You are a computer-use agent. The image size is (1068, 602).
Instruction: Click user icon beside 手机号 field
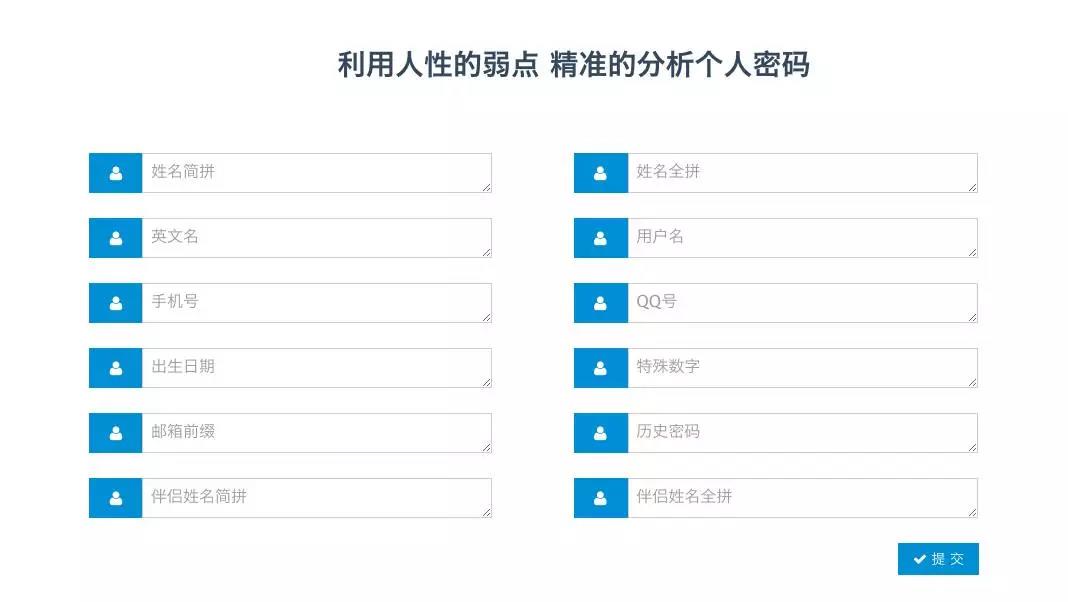tap(116, 303)
